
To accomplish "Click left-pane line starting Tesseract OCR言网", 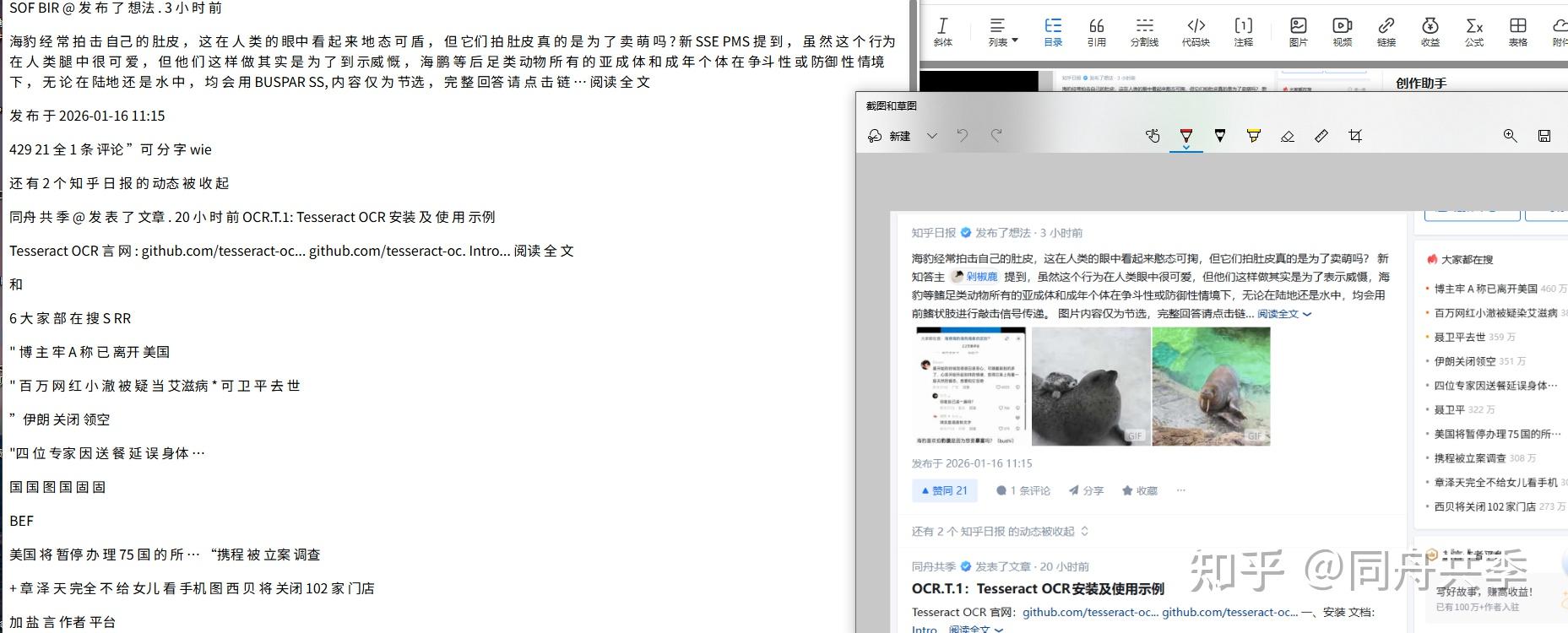I will click(x=291, y=251).
